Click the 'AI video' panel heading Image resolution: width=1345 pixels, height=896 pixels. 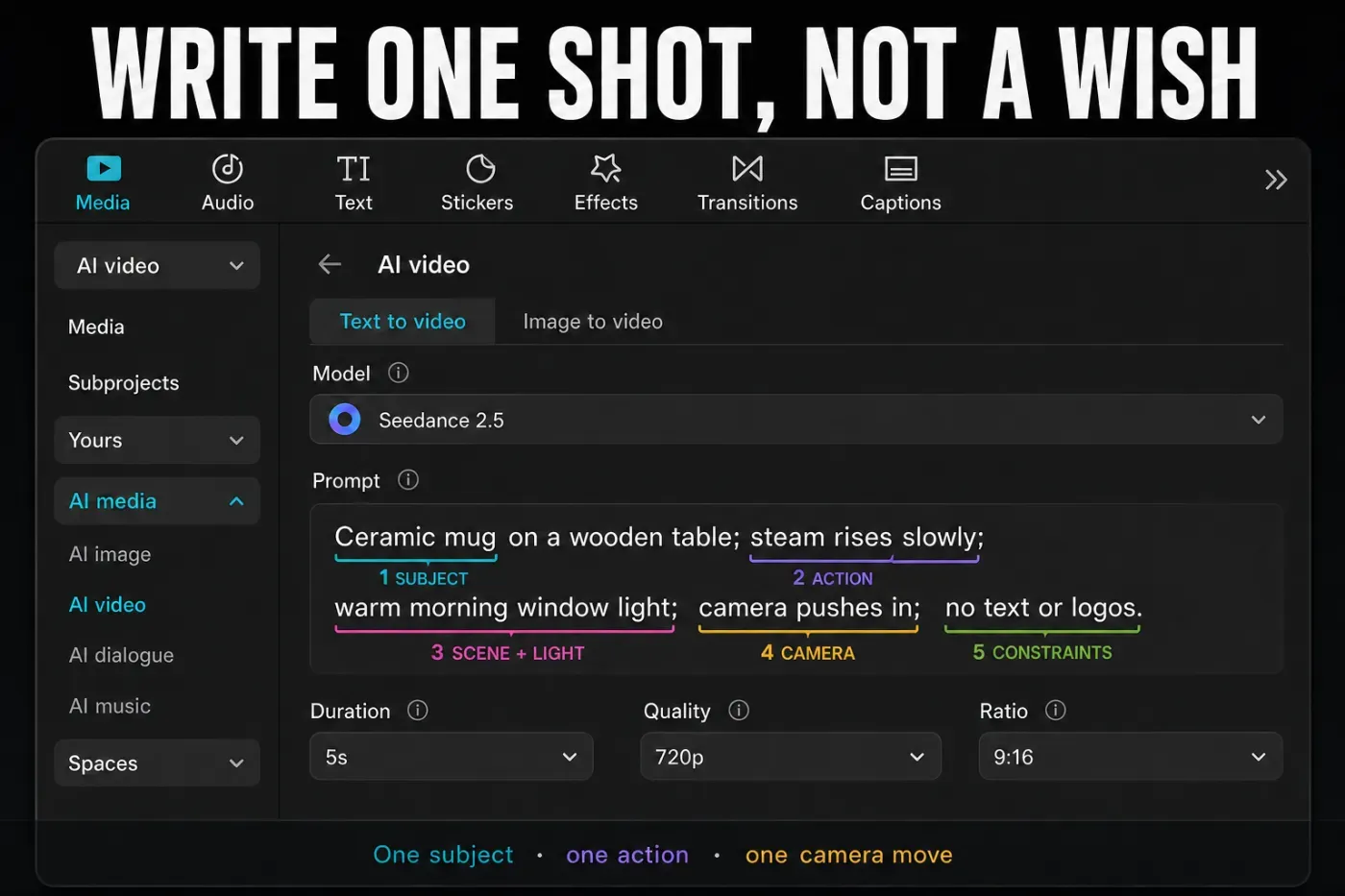point(424,264)
